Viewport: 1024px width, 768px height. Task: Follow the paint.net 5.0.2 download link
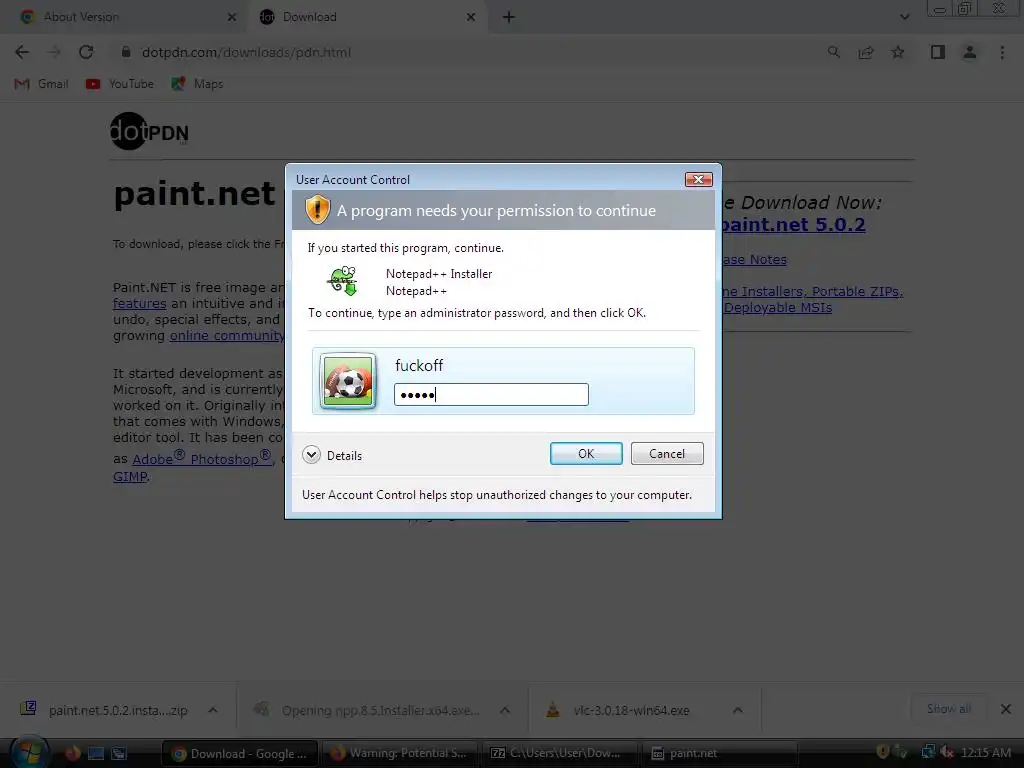point(793,225)
